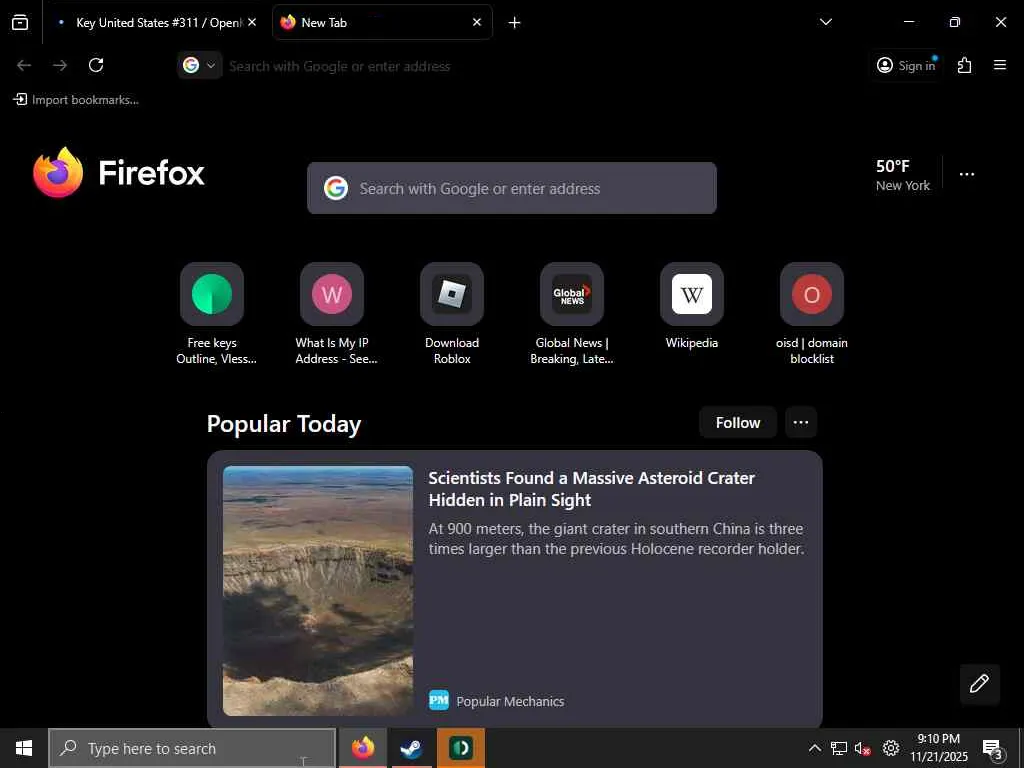The width and height of the screenshot is (1024, 768).
Task: Close the New Tab tab
Action: [477, 22]
